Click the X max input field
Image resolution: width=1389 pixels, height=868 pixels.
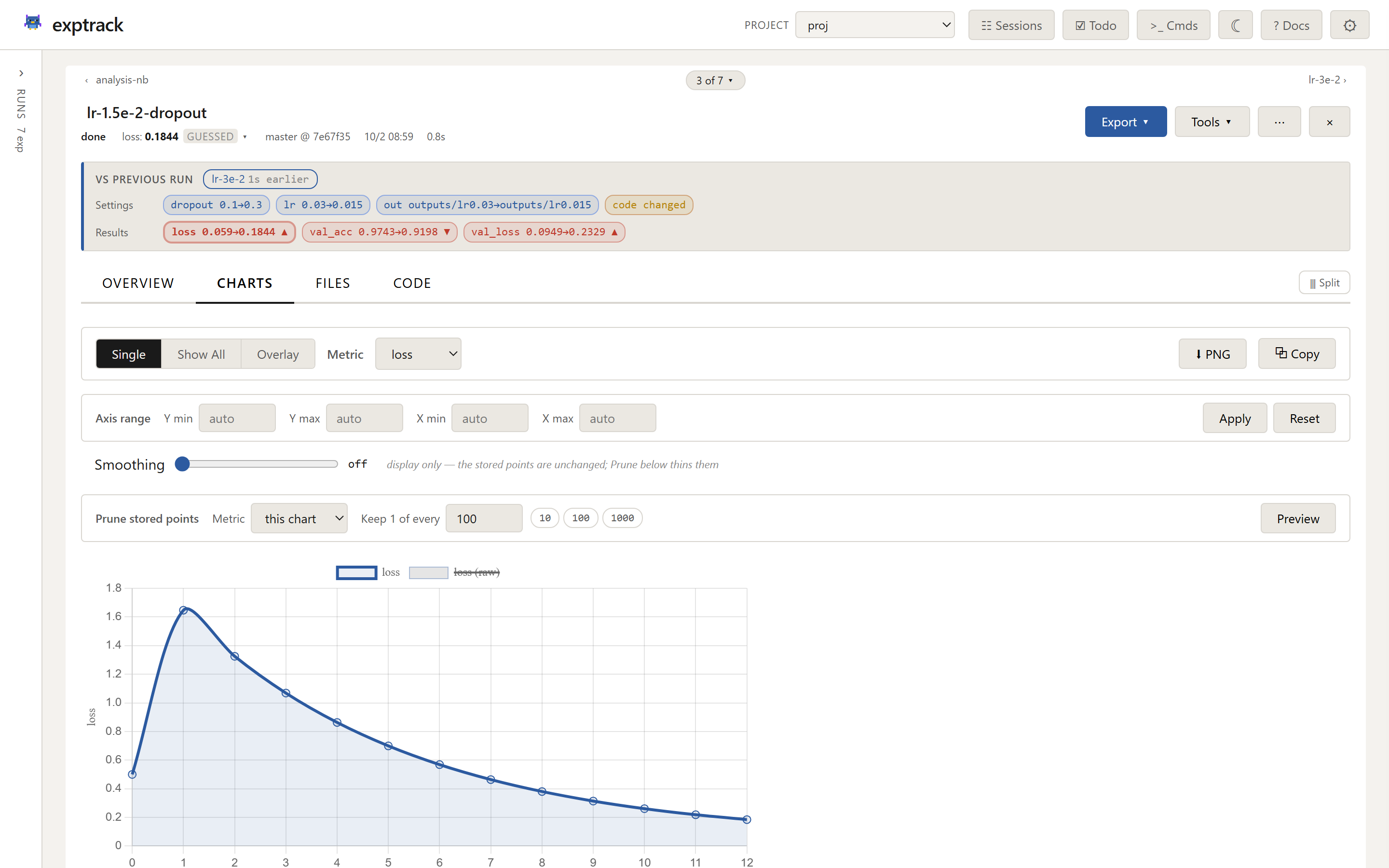point(618,418)
